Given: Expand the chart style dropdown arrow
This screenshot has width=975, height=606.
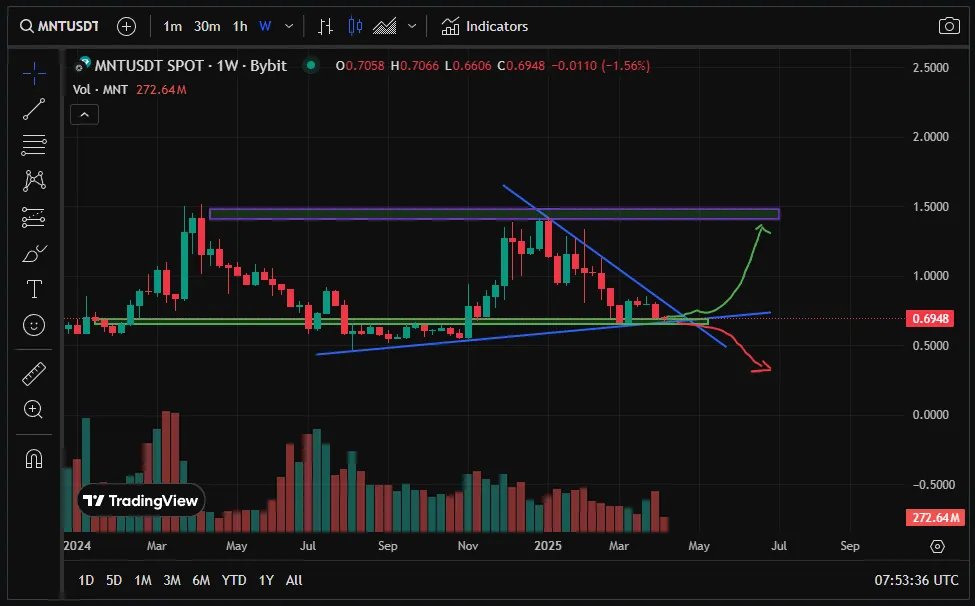Looking at the screenshot, I should pos(412,26).
